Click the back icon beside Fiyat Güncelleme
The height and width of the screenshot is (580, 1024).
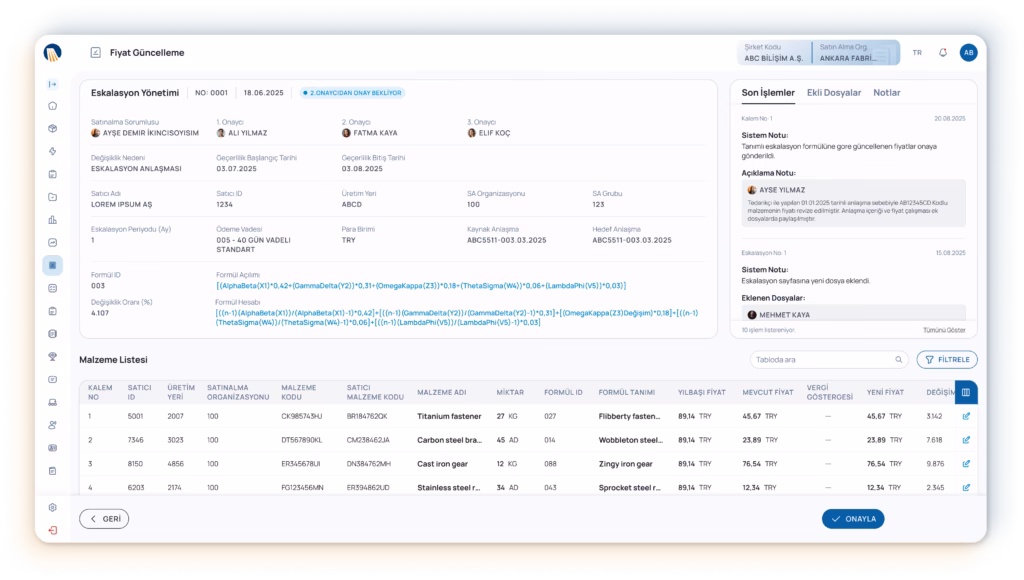click(x=96, y=53)
